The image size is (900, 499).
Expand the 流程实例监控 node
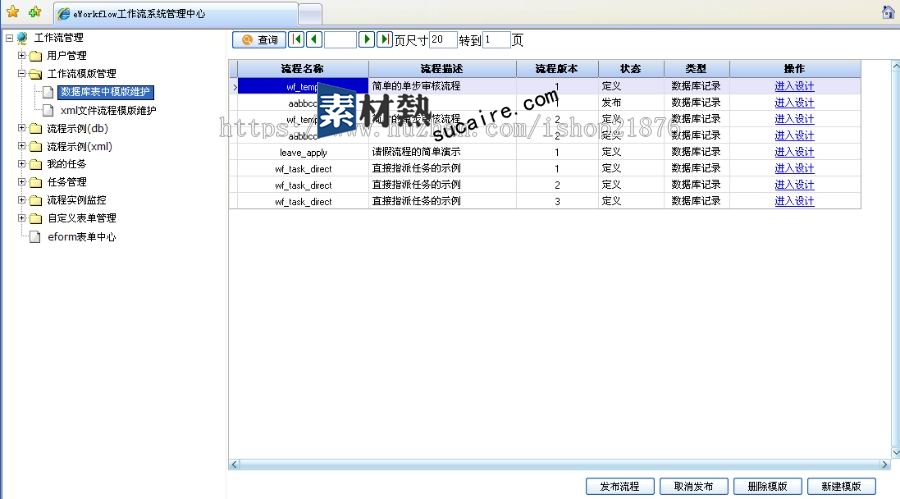click(x=21, y=200)
